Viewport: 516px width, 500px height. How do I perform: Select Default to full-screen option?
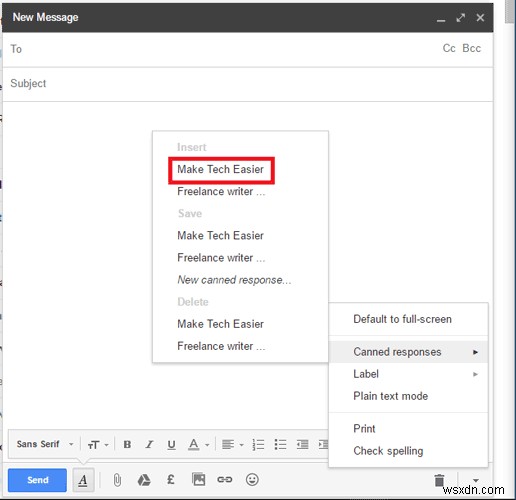(408, 319)
